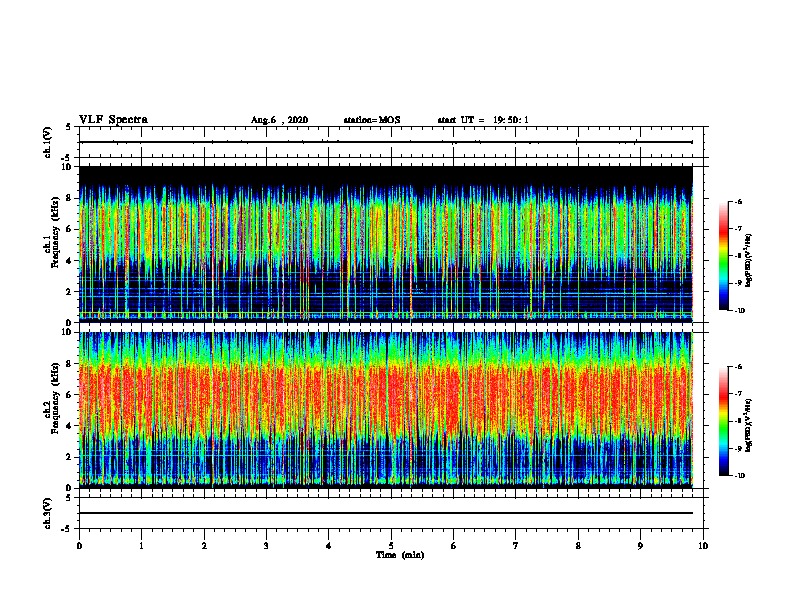The image size is (792, 612).
Task: Click inside the ch.1 spectrogram panel
Action: pos(386,244)
